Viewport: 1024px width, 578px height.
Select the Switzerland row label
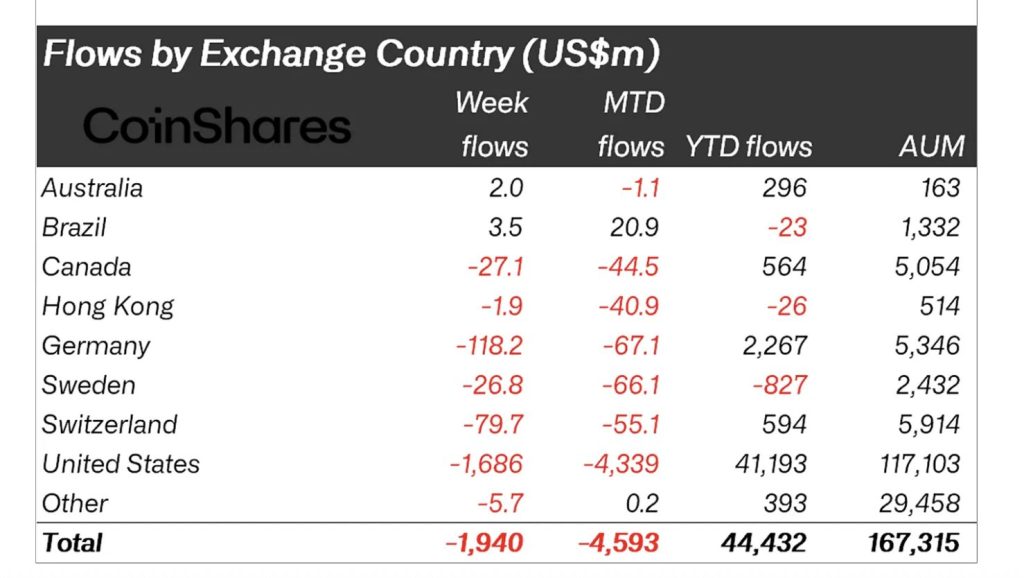[x=109, y=424]
